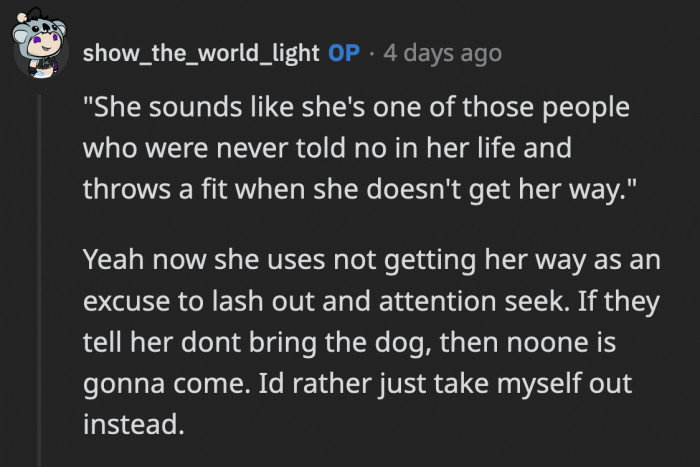
Task: Click the final word "instead."
Action: pos(133,421)
